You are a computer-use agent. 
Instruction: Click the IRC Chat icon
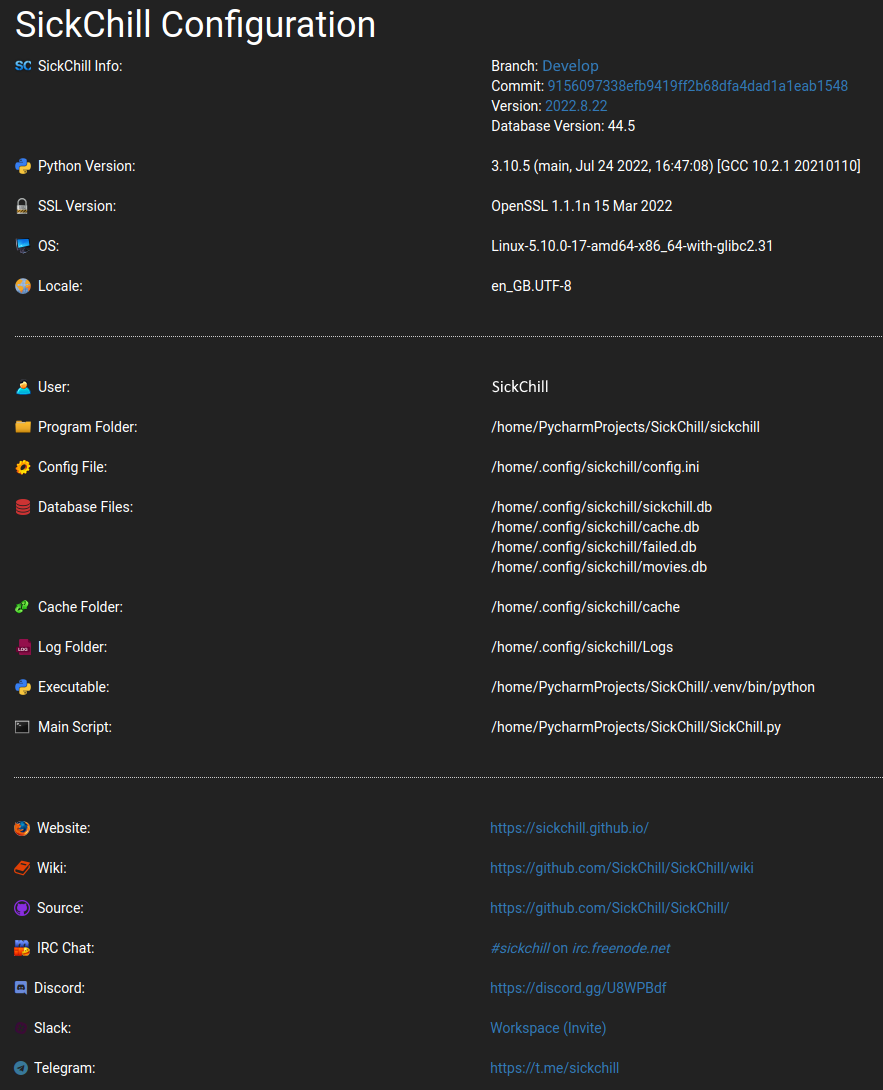pyautogui.click(x=22, y=948)
